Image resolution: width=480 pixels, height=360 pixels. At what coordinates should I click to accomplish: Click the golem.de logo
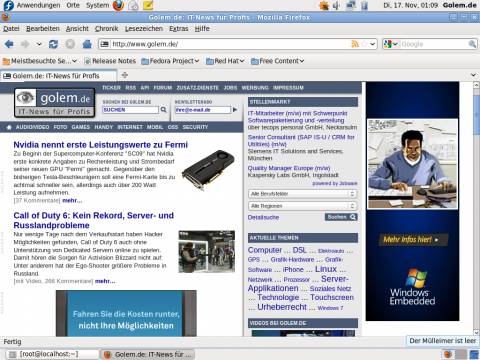(x=55, y=103)
